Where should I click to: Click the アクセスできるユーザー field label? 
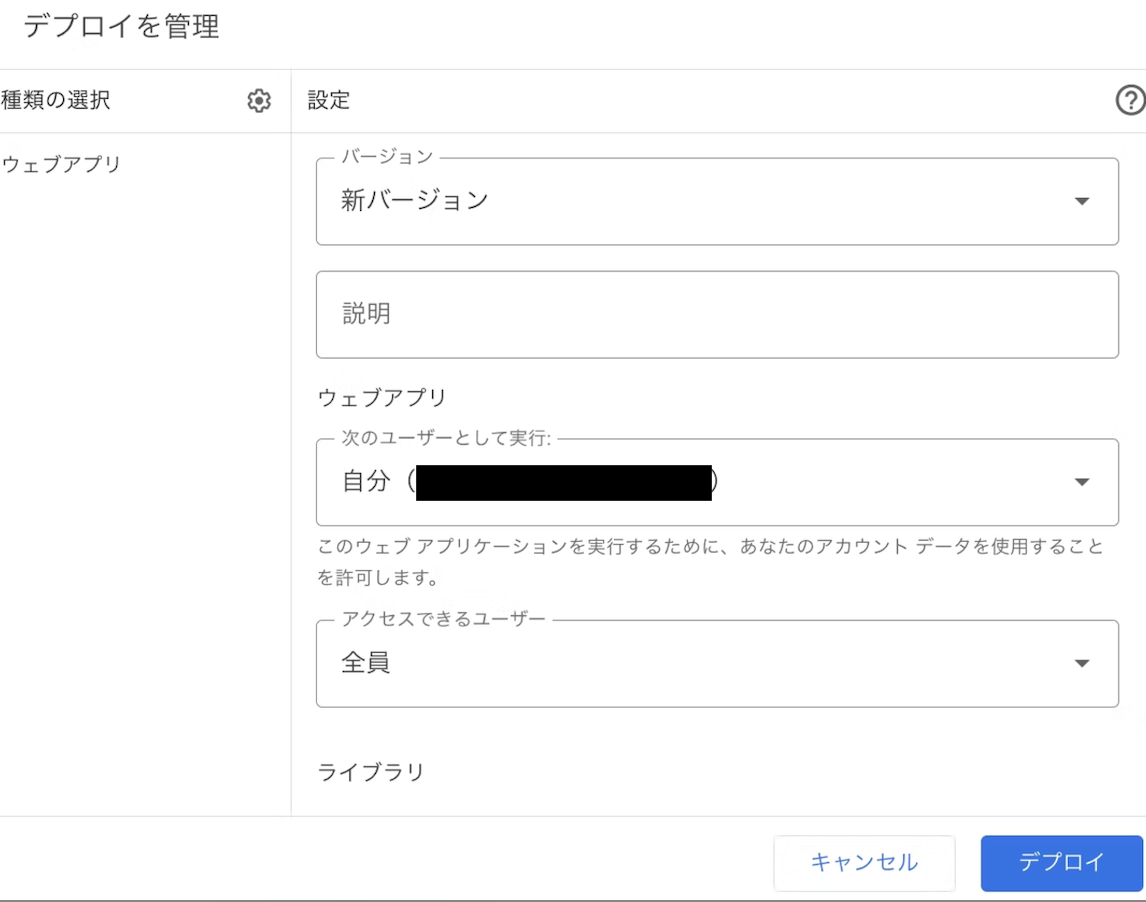[443, 619]
